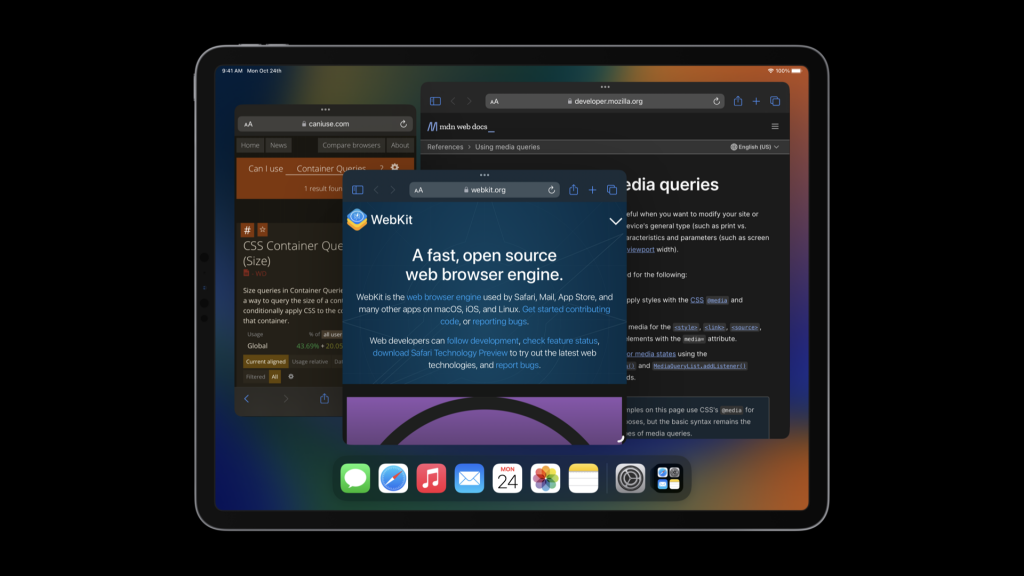The height and width of the screenshot is (576, 1024).
Task: Open the aA page menu for webkit.org
Action: 419,190
